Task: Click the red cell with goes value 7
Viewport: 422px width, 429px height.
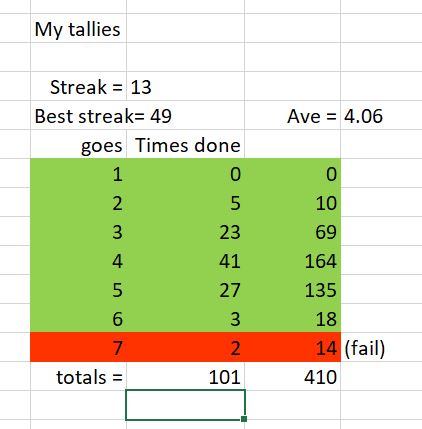Action: (x=78, y=347)
